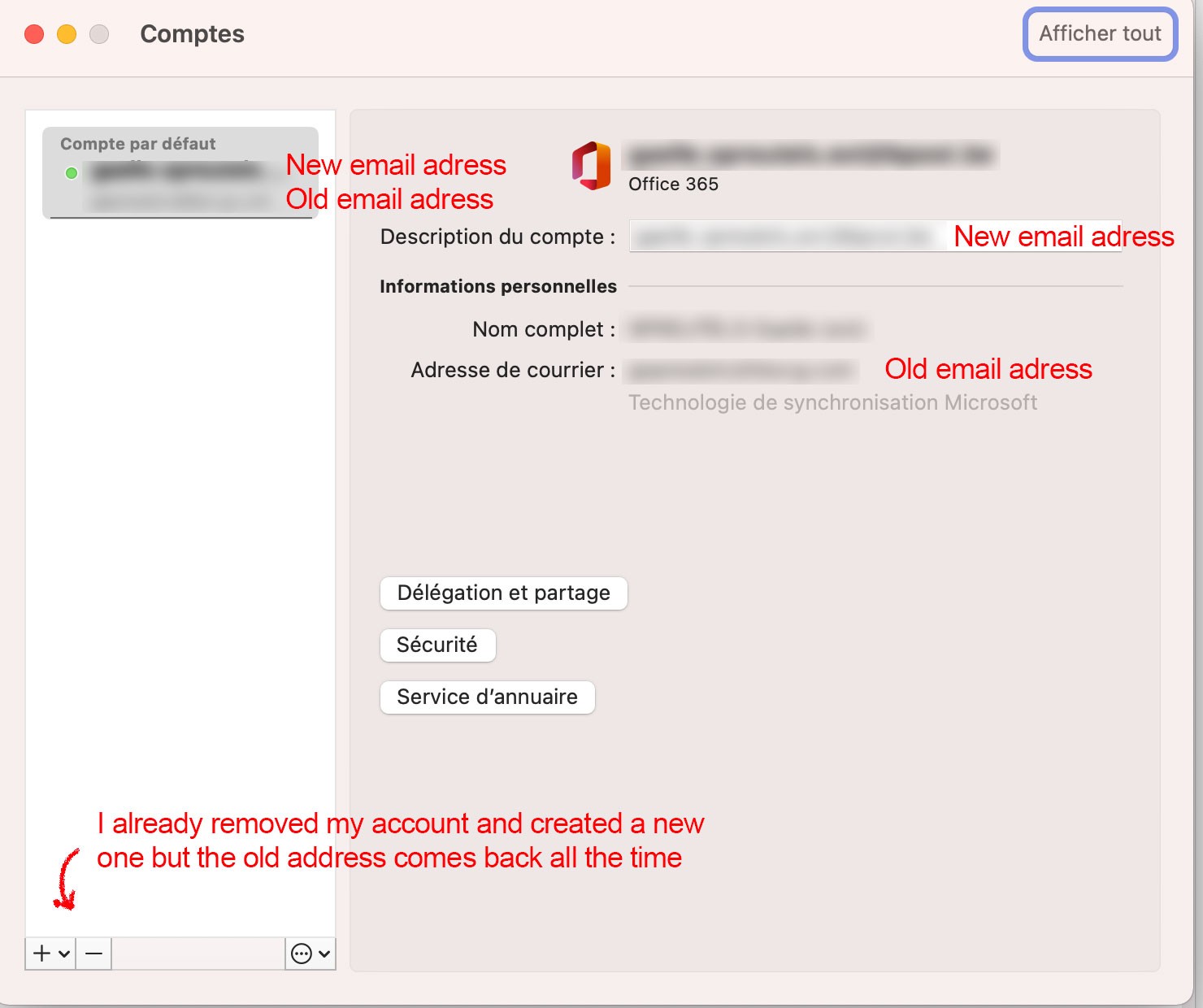This screenshot has height=1008, width=1203.
Task: Click the Adresse de courrier value
Action: (743, 371)
